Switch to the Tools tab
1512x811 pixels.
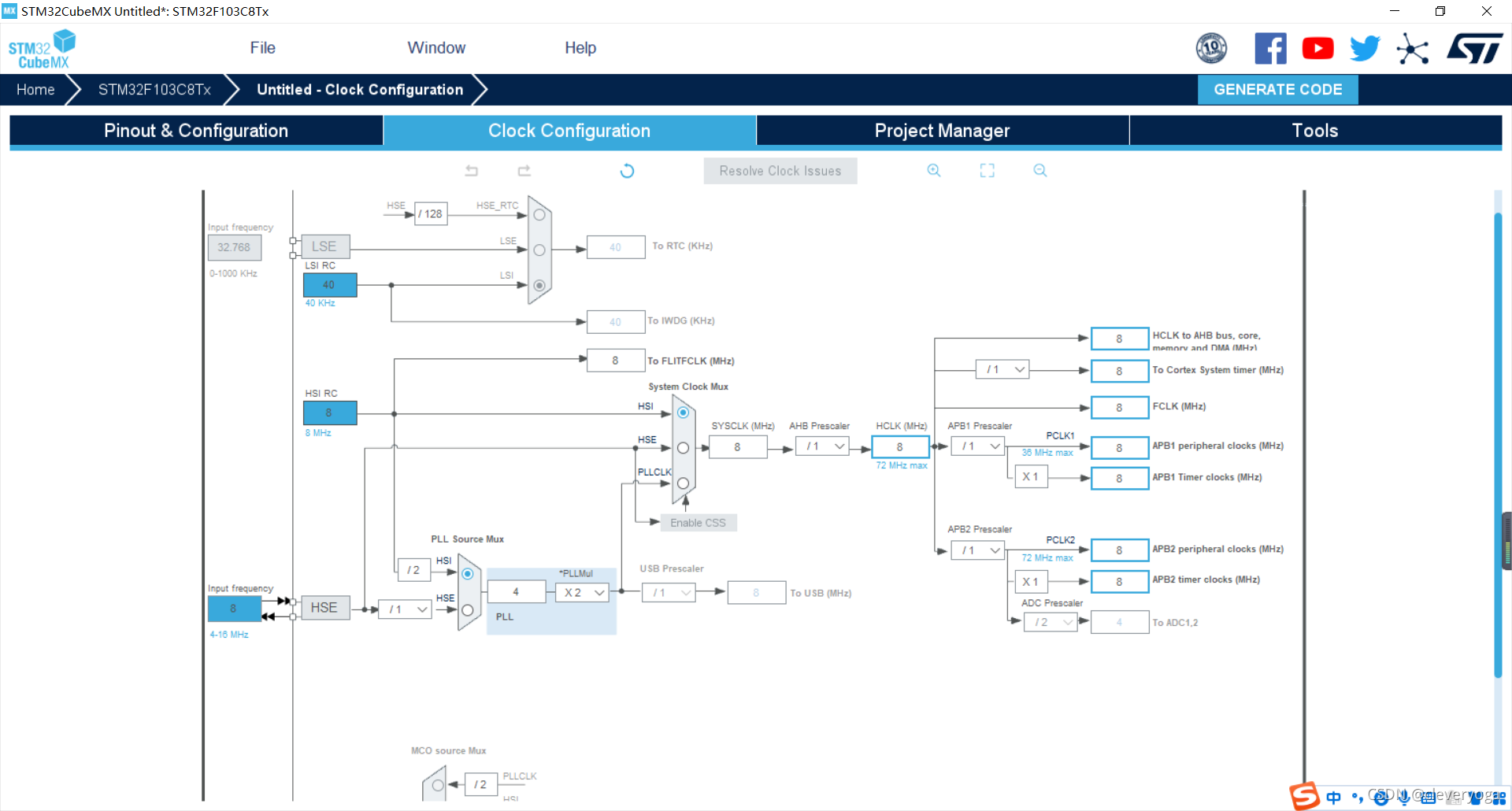click(x=1315, y=131)
